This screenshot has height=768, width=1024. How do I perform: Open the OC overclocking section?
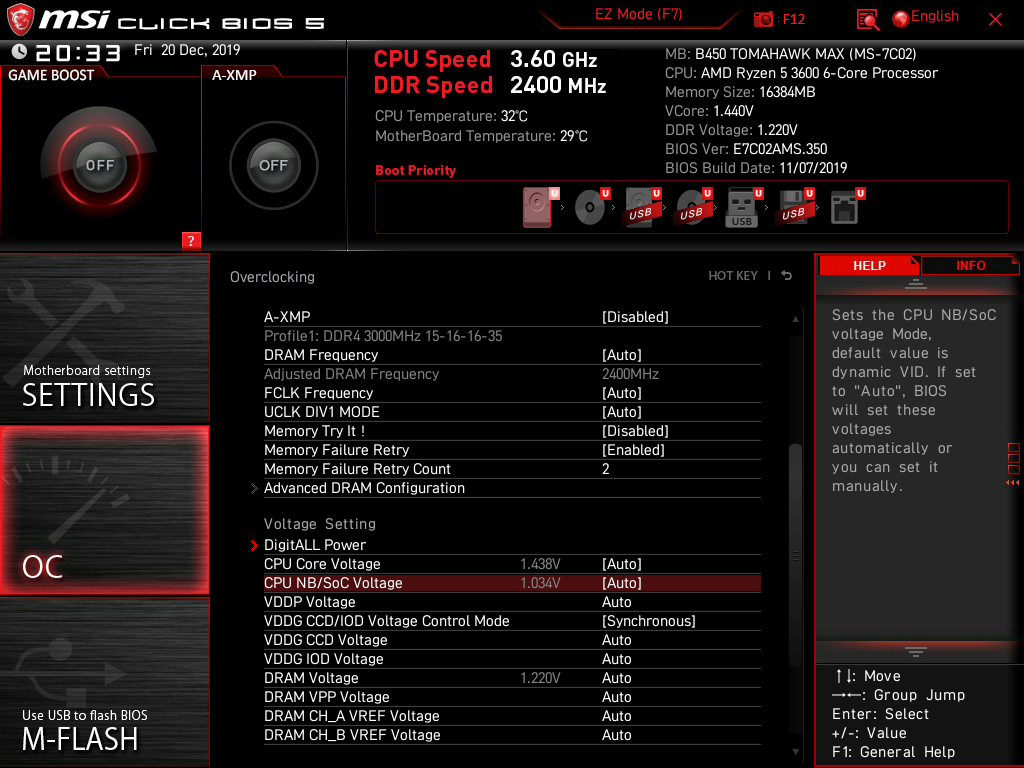click(x=104, y=510)
